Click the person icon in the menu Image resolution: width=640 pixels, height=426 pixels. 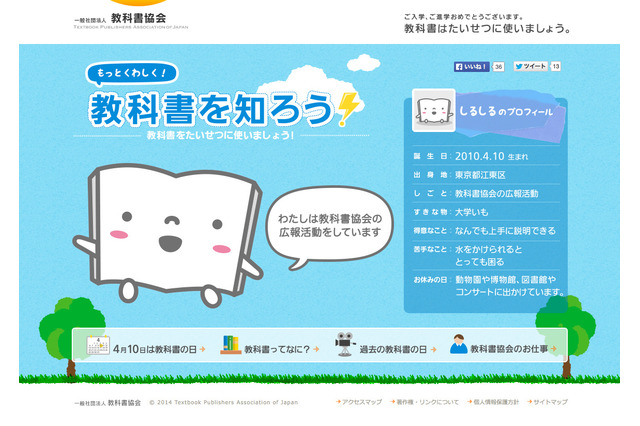(x=458, y=344)
